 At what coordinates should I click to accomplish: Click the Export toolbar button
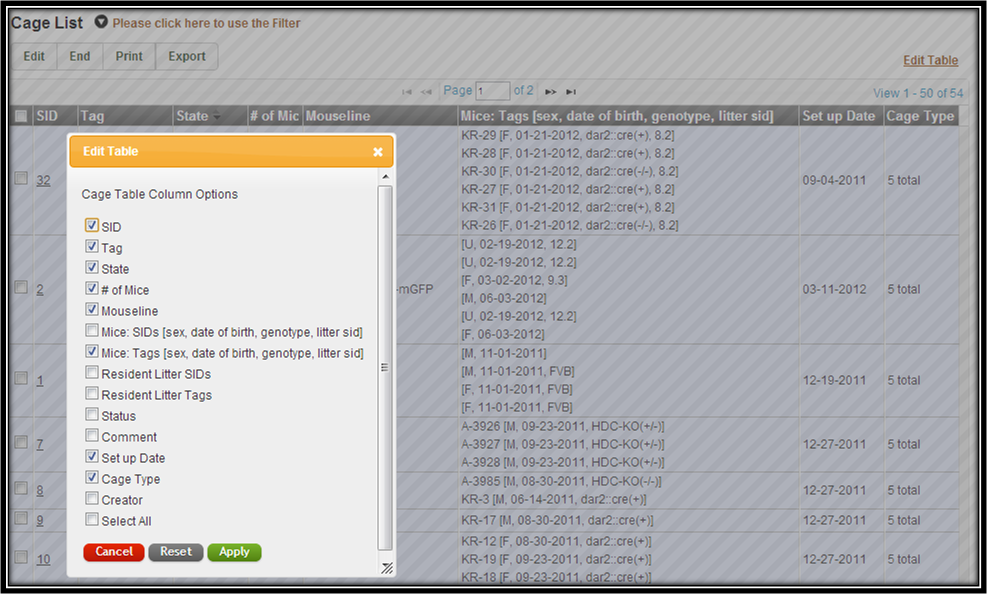click(187, 57)
